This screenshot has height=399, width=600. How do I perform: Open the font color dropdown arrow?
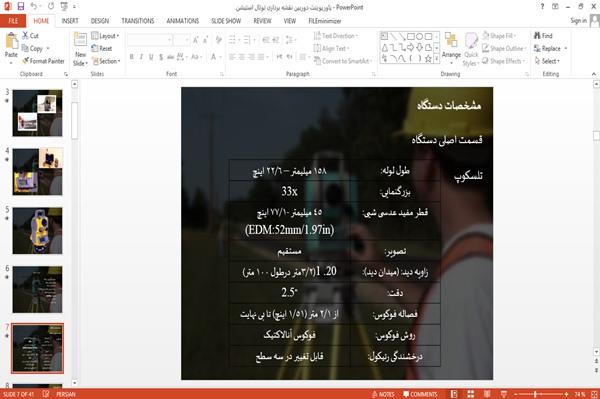click(220, 57)
